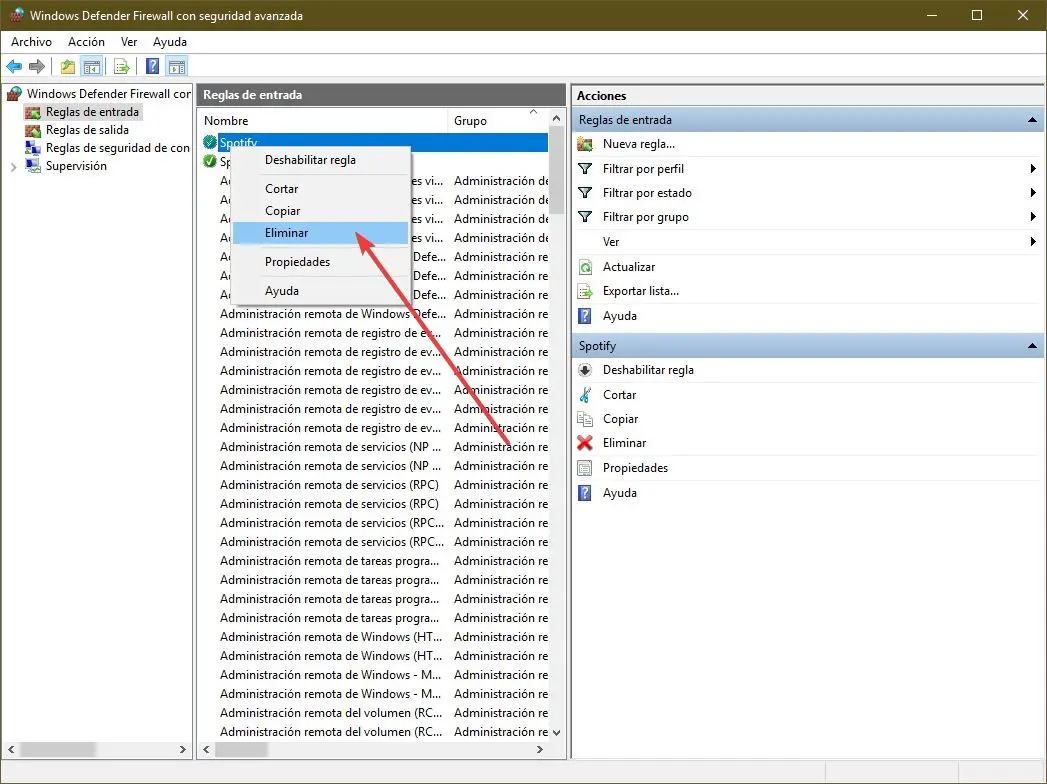Viewport: 1047px width, 784px height.
Task: Toggle the show/hide action pane toolbar button
Action: 177,67
